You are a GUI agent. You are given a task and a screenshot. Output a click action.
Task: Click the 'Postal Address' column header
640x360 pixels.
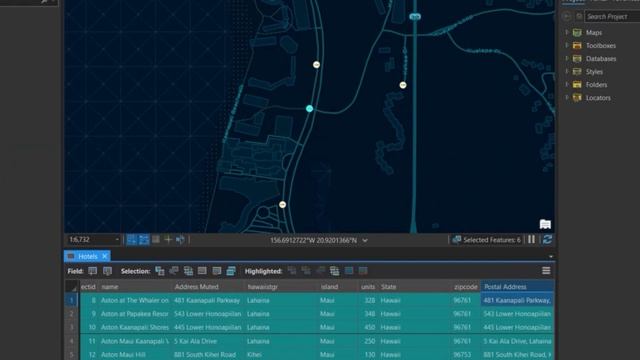(x=517, y=287)
